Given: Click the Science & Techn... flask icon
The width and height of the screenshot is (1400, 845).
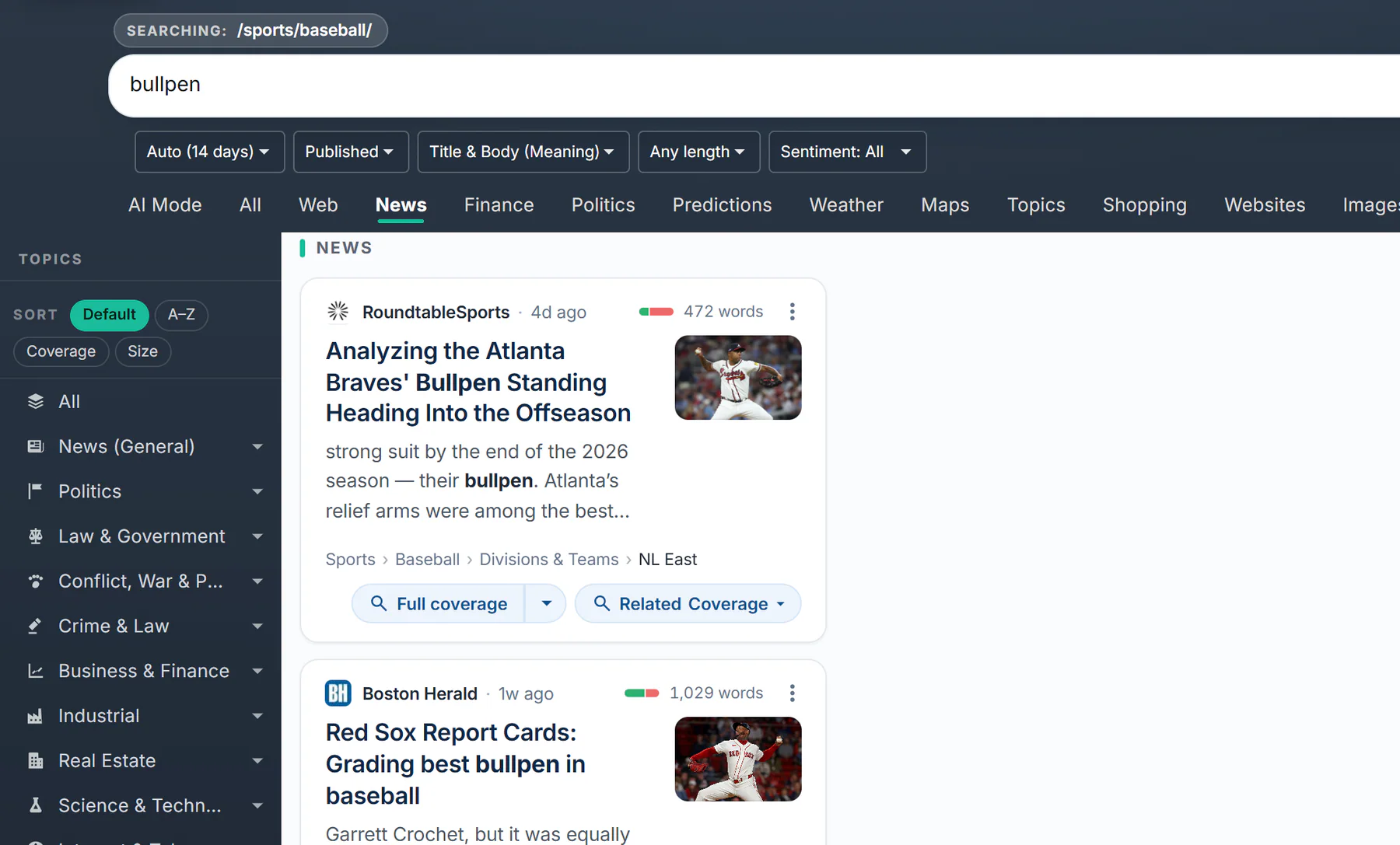Looking at the screenshot, I should [x=36, y=805].
